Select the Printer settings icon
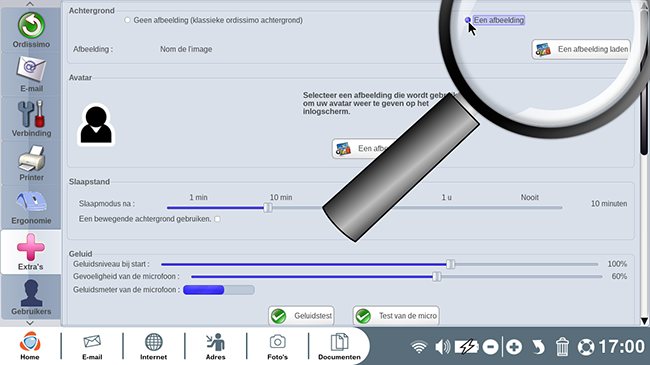 (31, 163)
